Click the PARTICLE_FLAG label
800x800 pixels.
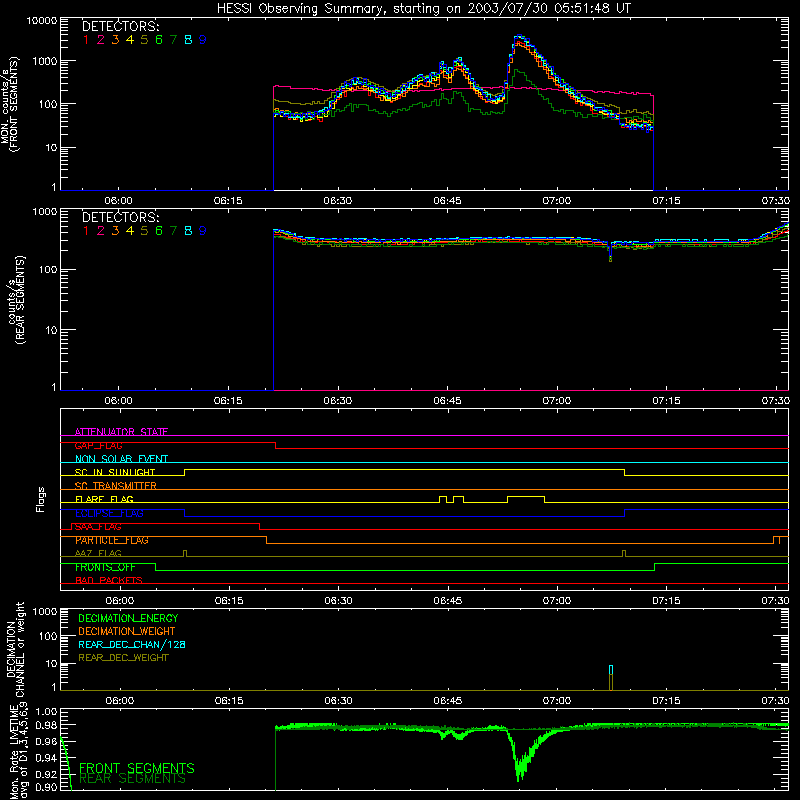coord(112,540)
